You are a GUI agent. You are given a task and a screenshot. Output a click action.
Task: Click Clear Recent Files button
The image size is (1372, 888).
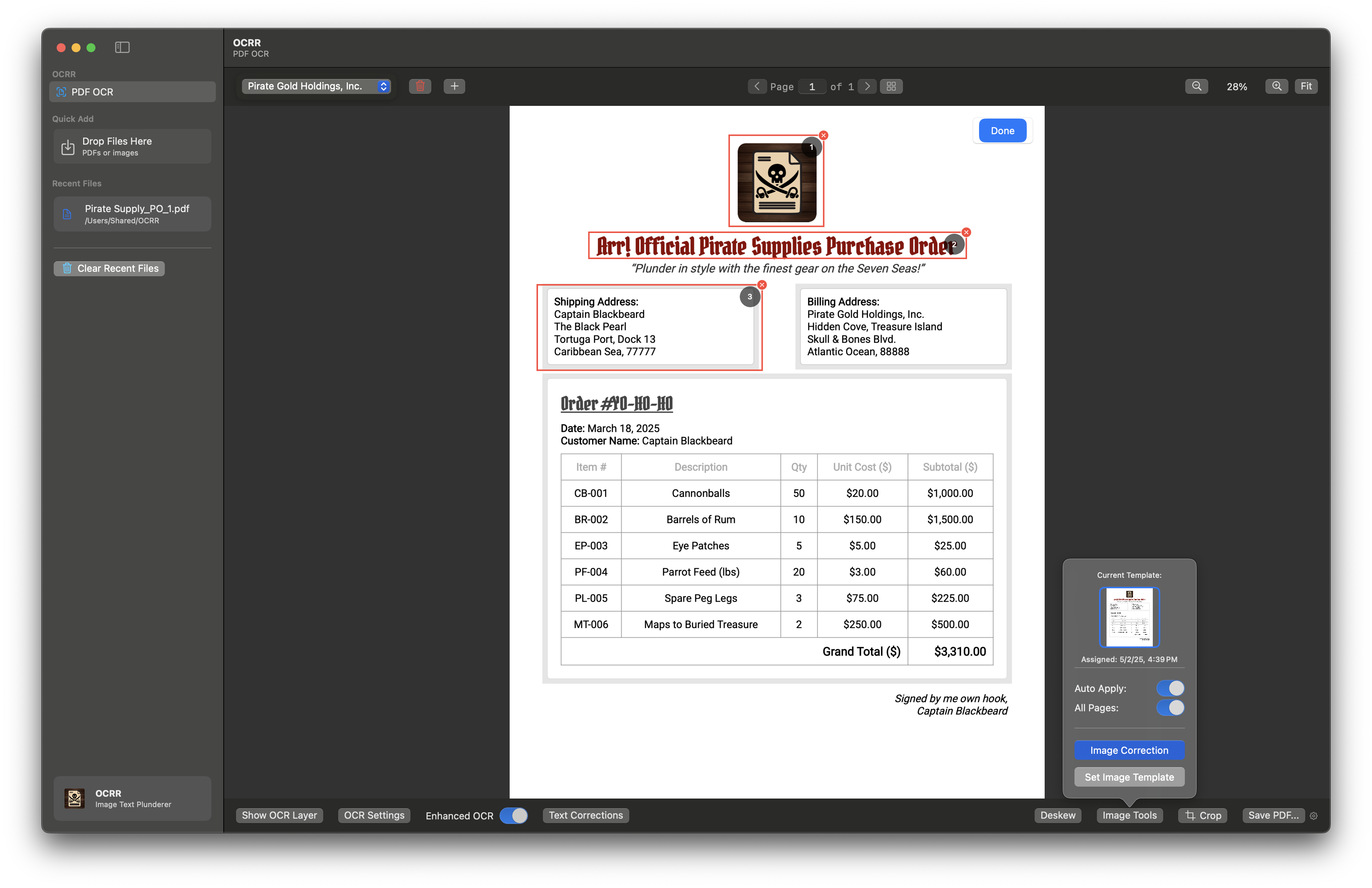pyautogui.click(x=109, y=268)
